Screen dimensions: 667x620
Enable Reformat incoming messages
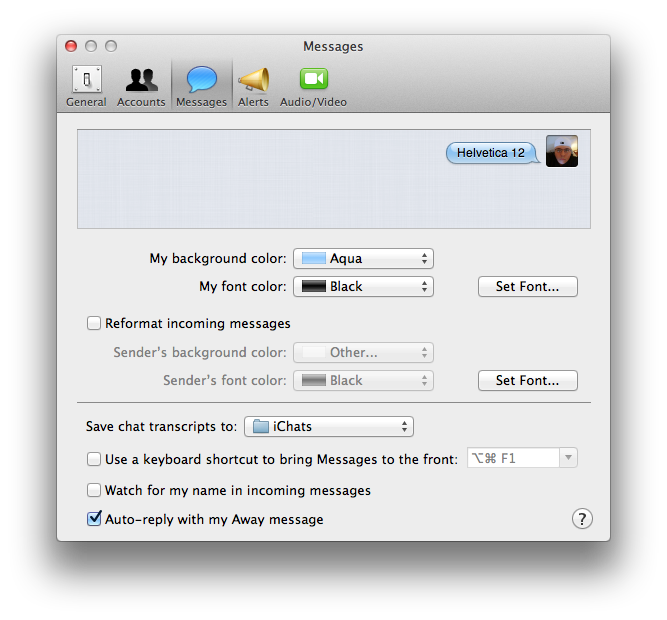point(94,323)
